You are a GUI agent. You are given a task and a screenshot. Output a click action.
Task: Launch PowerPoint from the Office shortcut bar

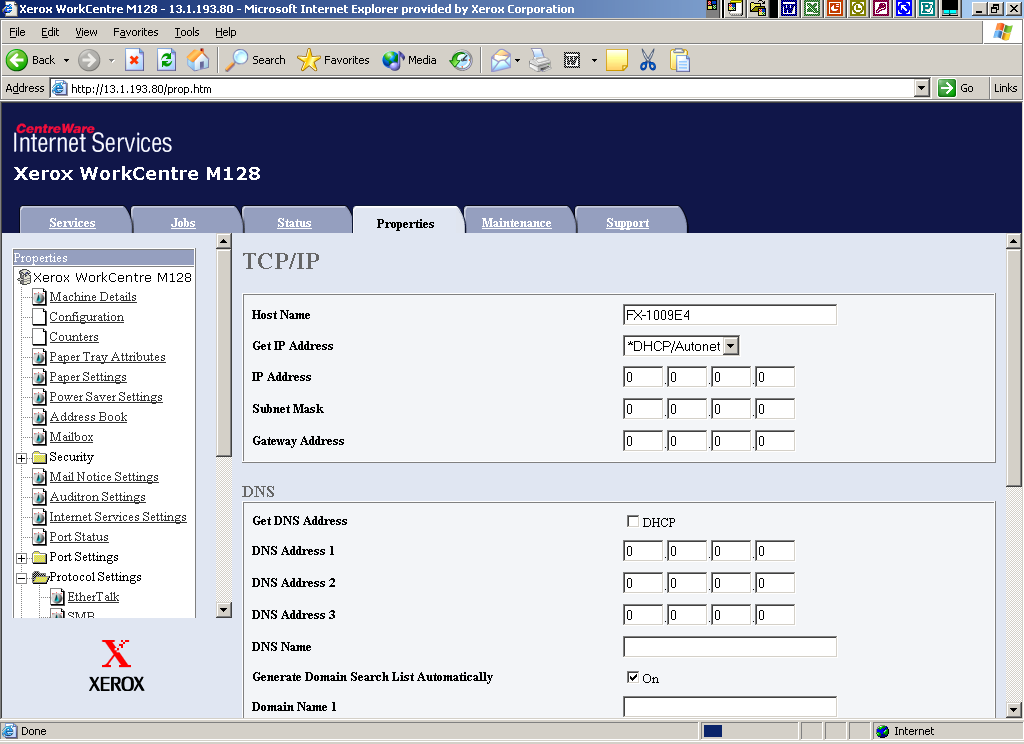(835, 8)
